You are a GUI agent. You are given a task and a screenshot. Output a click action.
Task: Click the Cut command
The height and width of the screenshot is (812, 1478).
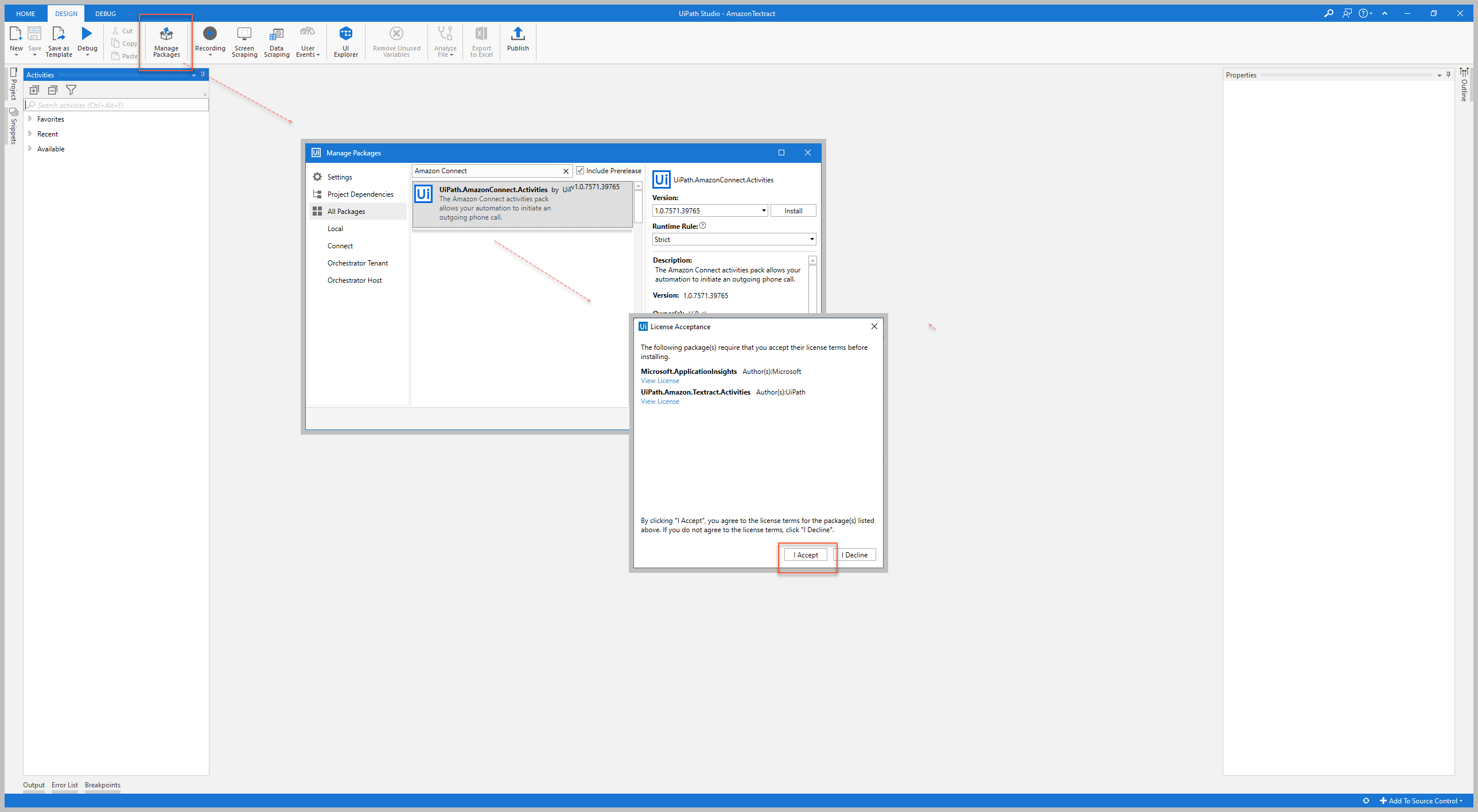pos(123,31)
